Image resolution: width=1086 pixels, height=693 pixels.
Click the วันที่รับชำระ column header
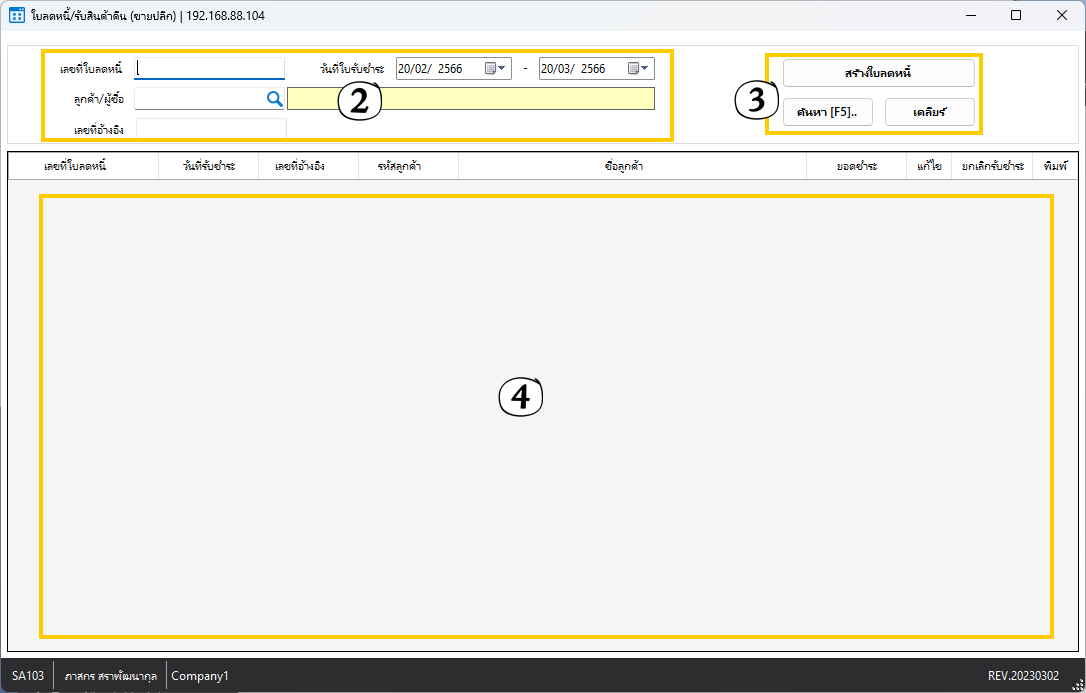pyautogui.click(x=208, y=166)
